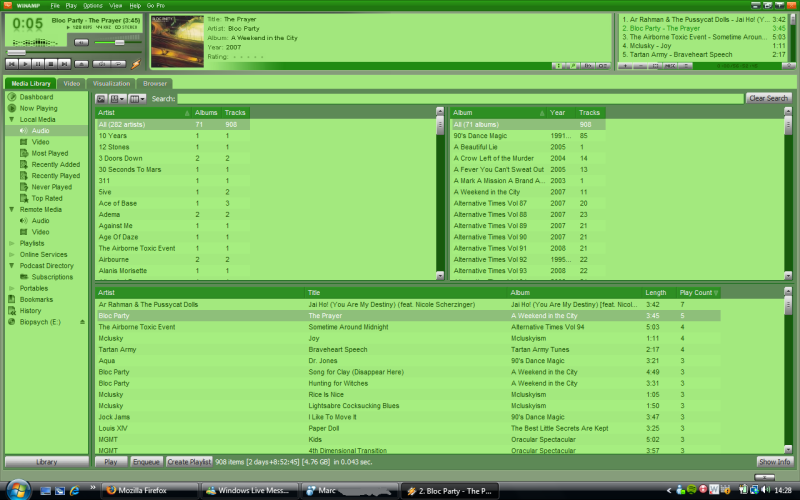Click the track rating dots
This screenshot has width=800, height=500.
(x=248, y=57)
